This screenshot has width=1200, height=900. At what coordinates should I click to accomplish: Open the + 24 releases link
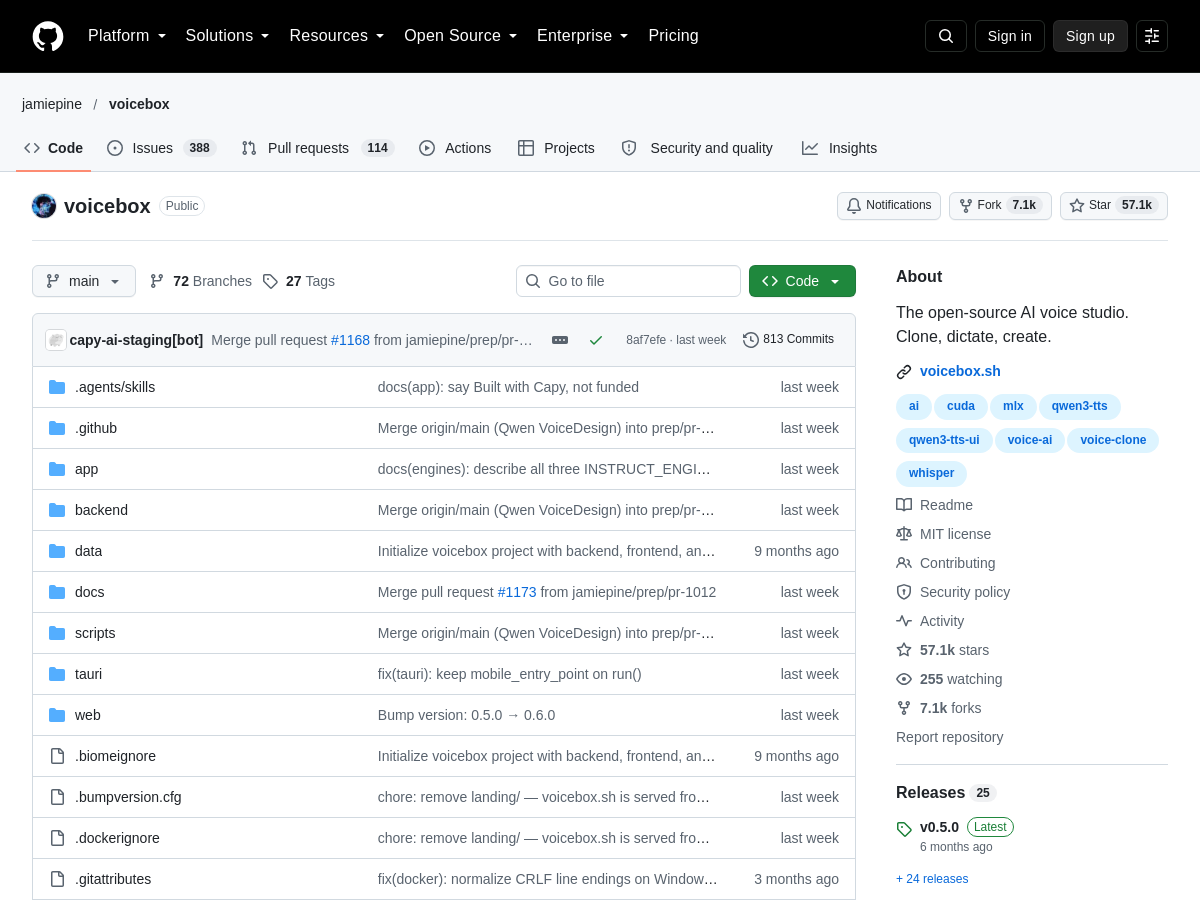[932, 879]
